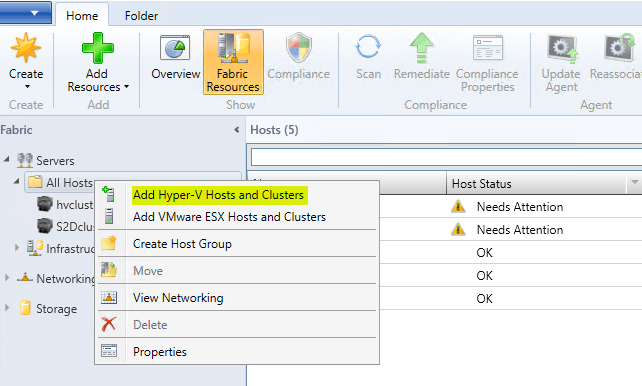The height and width of the screenshot is (386, 642).
Task: Click the second Needs Attention warning icon
Action: coord(458,229)
